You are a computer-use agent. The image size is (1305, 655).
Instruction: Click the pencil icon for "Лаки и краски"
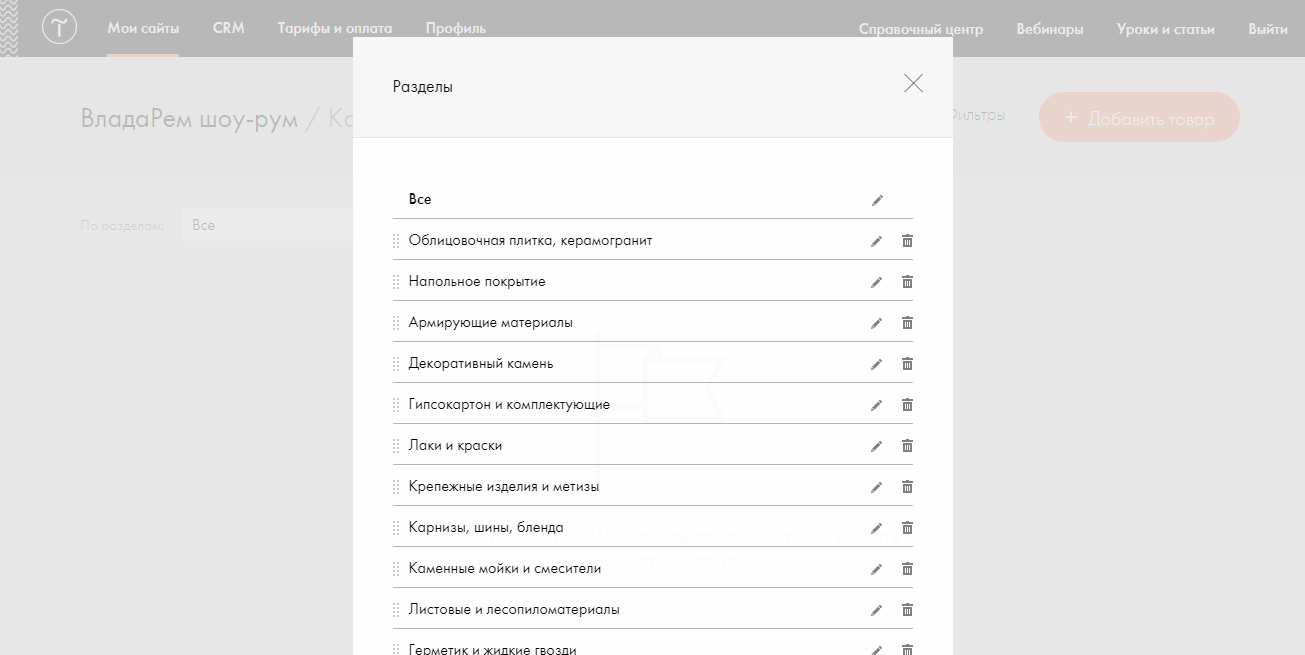(877, 446)
